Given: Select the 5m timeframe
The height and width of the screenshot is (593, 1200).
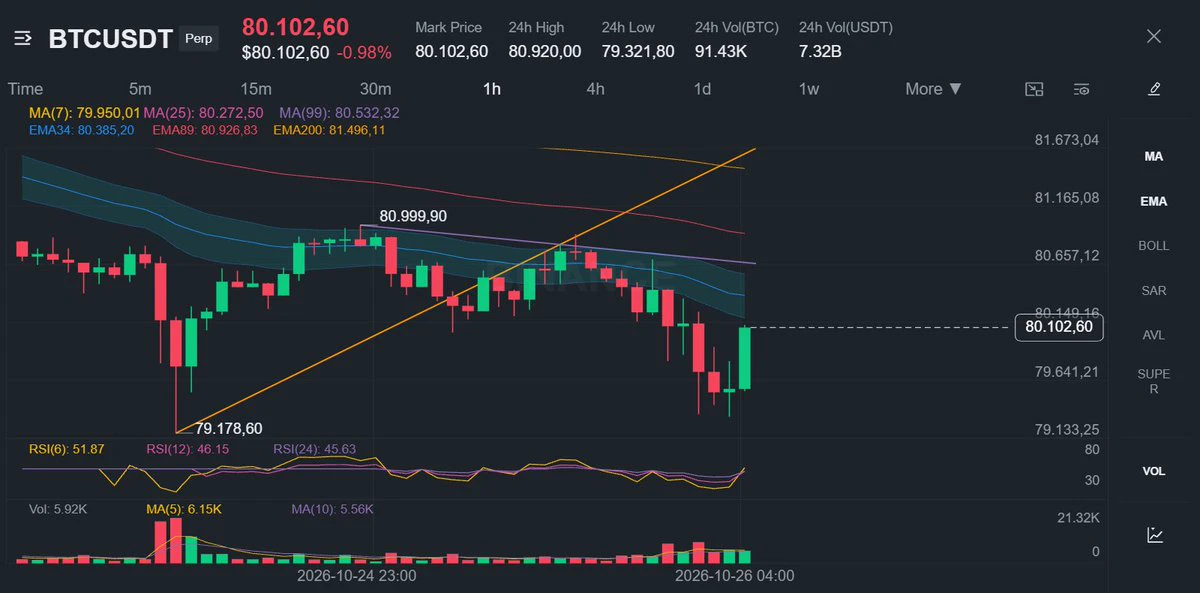Looking at the screenshot, I should click(140, 89).
